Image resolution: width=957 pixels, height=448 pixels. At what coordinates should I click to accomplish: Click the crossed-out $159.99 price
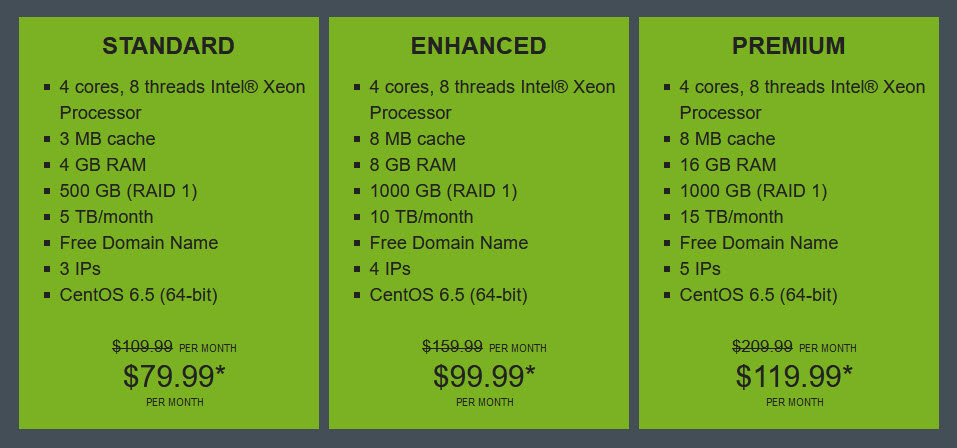tap(453, 347)
